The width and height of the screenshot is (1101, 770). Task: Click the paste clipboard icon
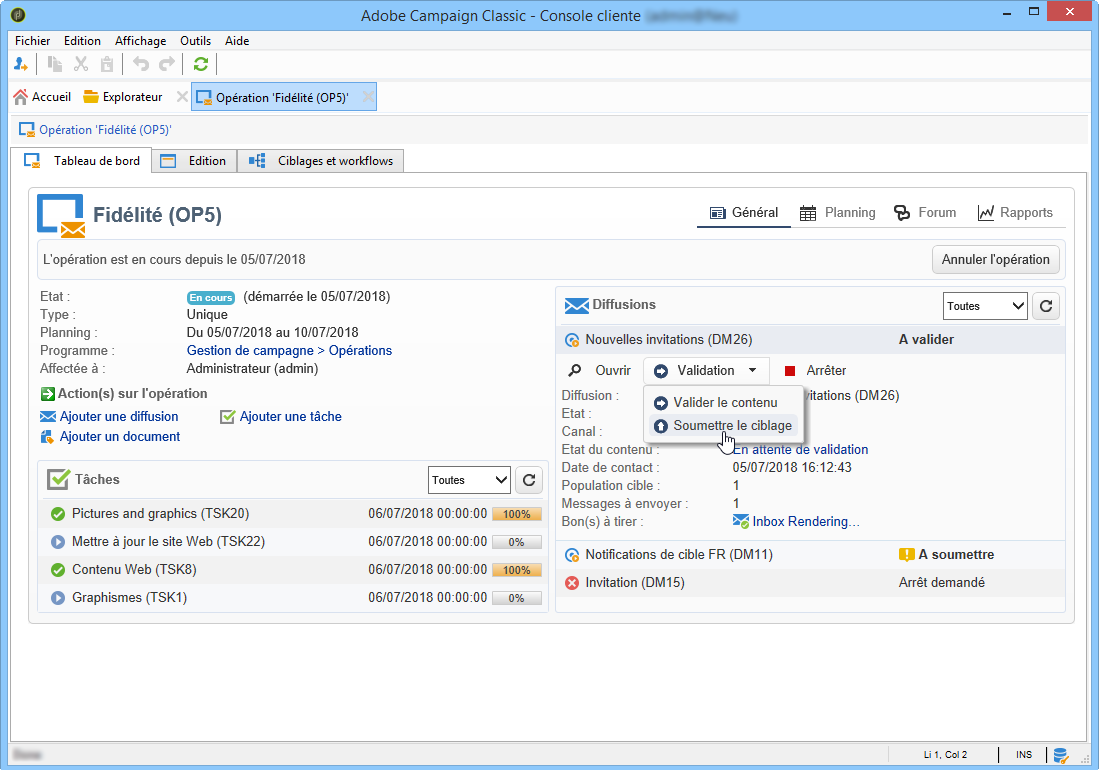(107, 65)
